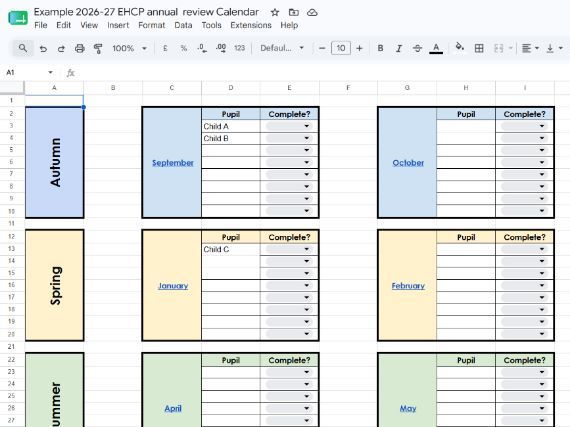
Task: Follow the April link
Action: click(173, 408)
